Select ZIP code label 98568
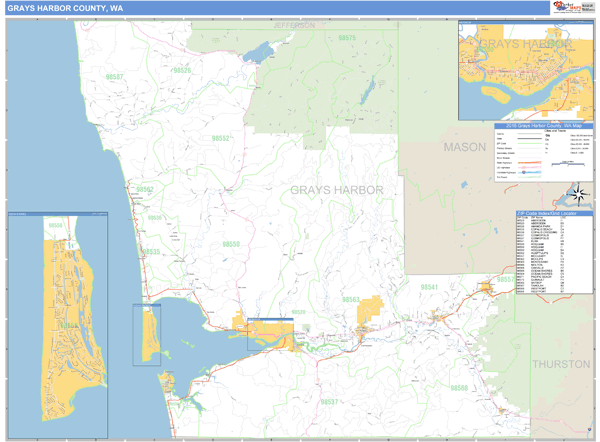600x442 pixels. [x=459, y=388]
